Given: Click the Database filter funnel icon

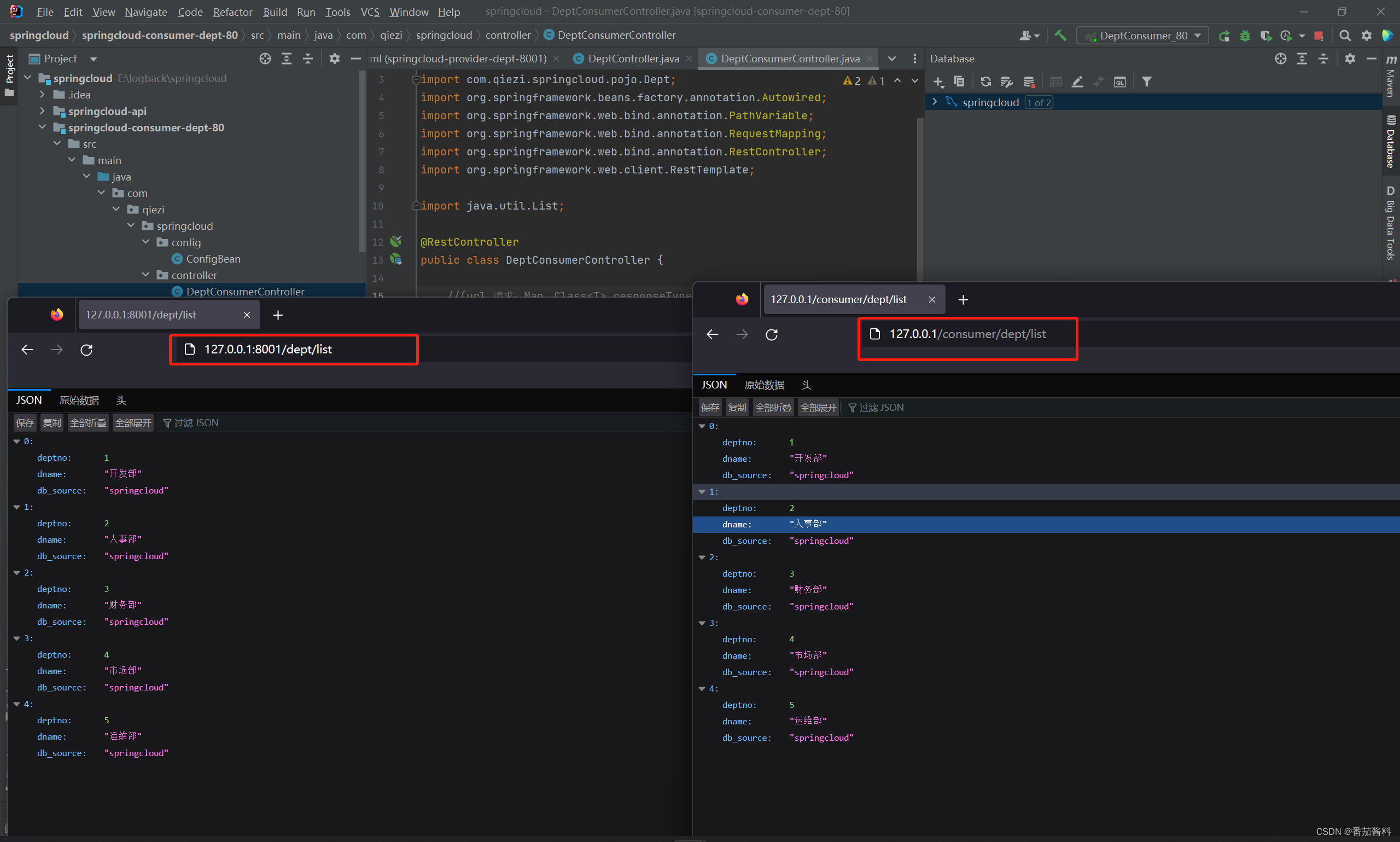Looking at the screenshot, I should pyautogui.click(x=1147, y=82).
